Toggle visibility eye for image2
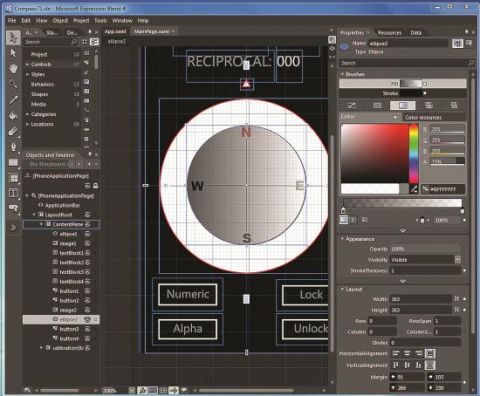 tap(87, 310)
